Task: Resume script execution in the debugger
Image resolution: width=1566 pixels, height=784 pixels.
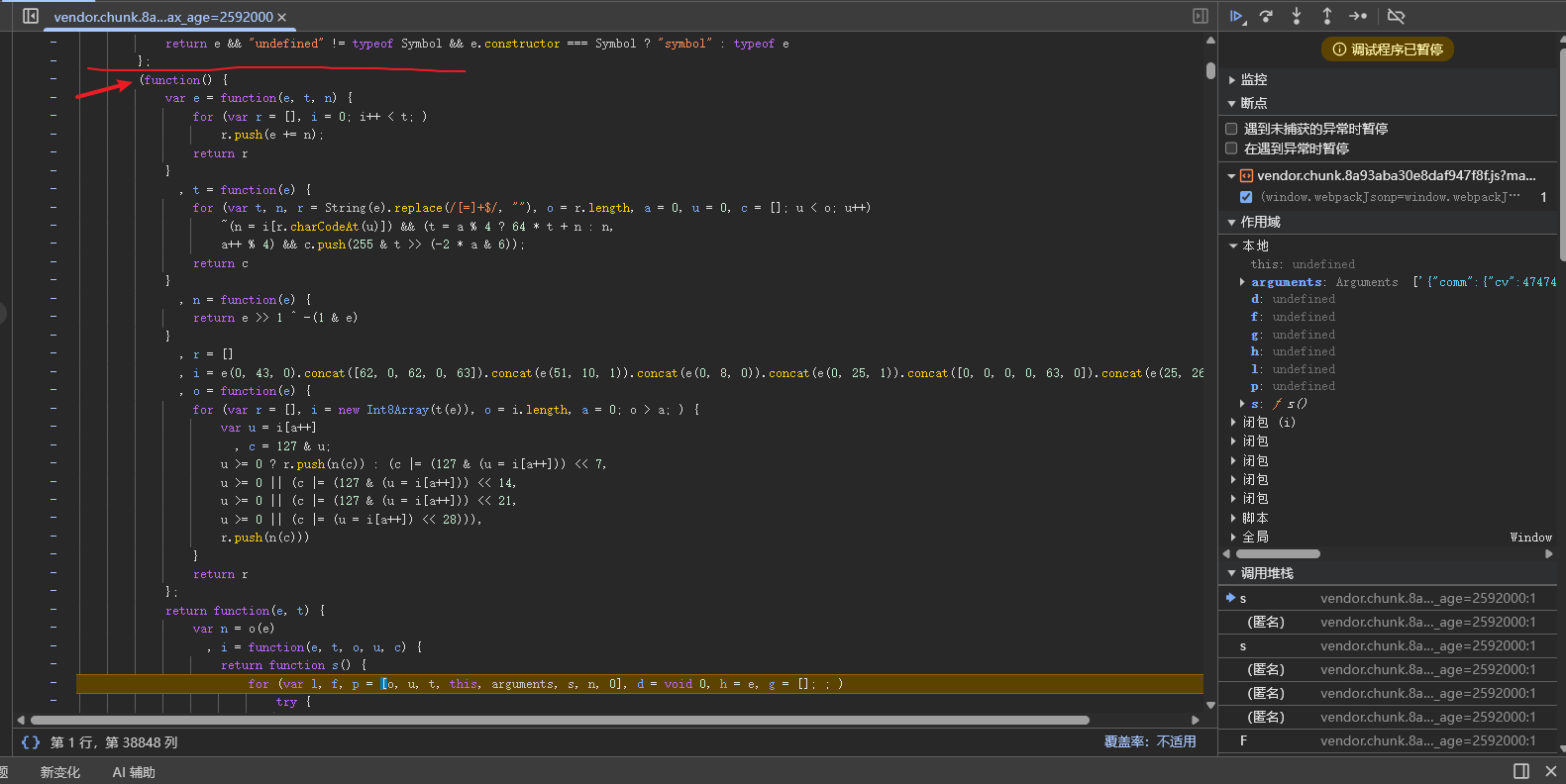Action: point(1236,16)
